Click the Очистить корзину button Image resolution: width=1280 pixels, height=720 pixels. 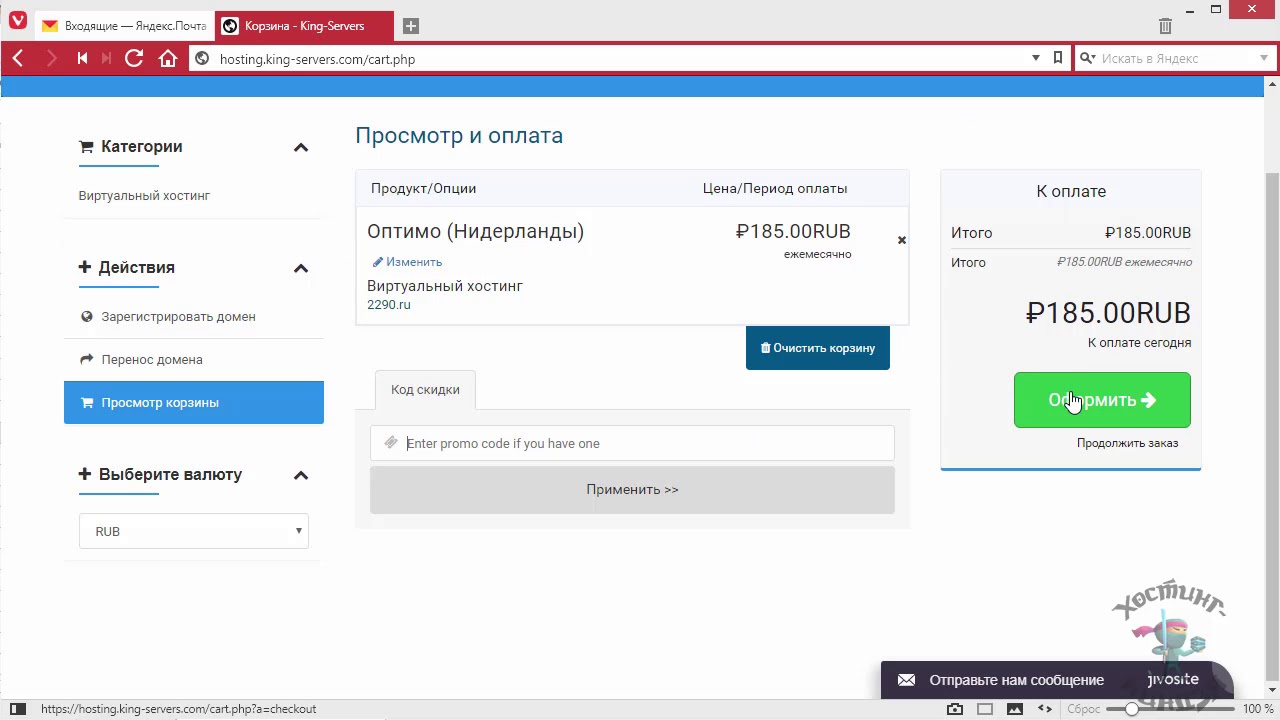click(818, 348)
